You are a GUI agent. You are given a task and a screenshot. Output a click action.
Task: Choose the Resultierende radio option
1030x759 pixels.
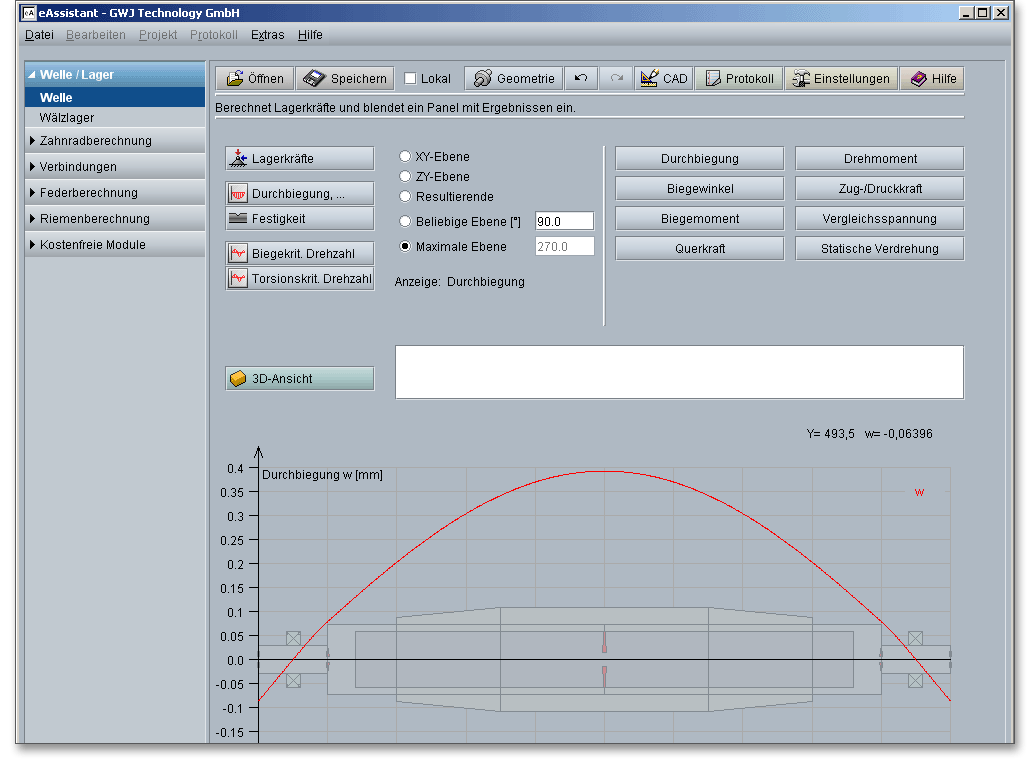coord(405,197)
